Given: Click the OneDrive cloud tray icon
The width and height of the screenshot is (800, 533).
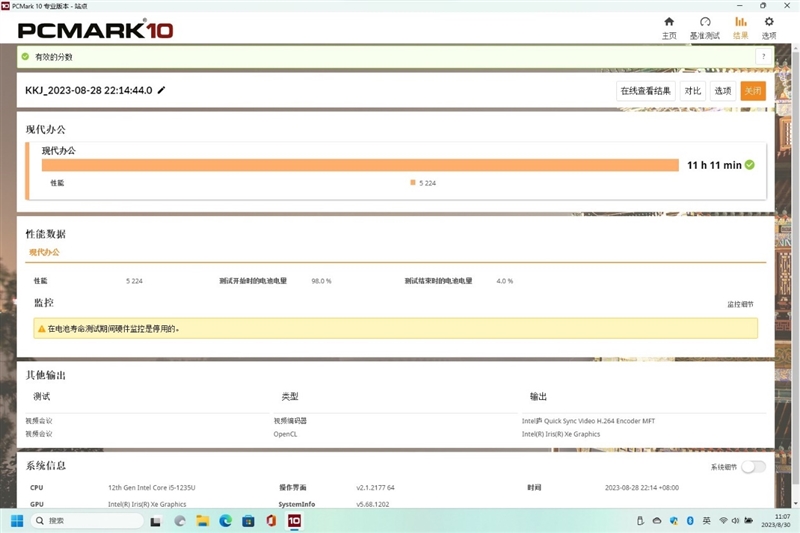Looking at the screenshot, I should pos(657,521).
